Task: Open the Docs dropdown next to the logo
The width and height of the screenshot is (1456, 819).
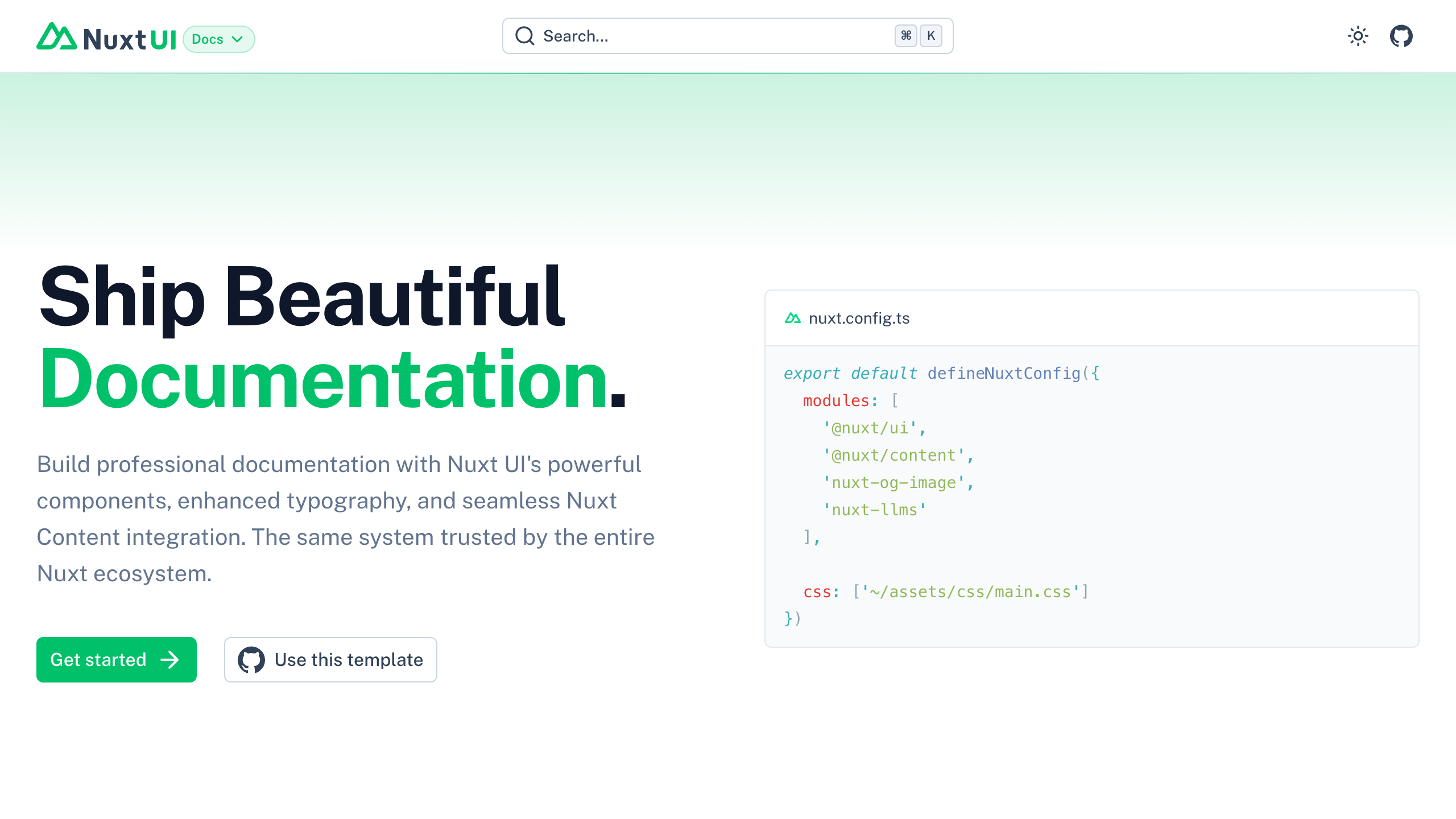Action: pyautogui.click(x=219, y=39)
